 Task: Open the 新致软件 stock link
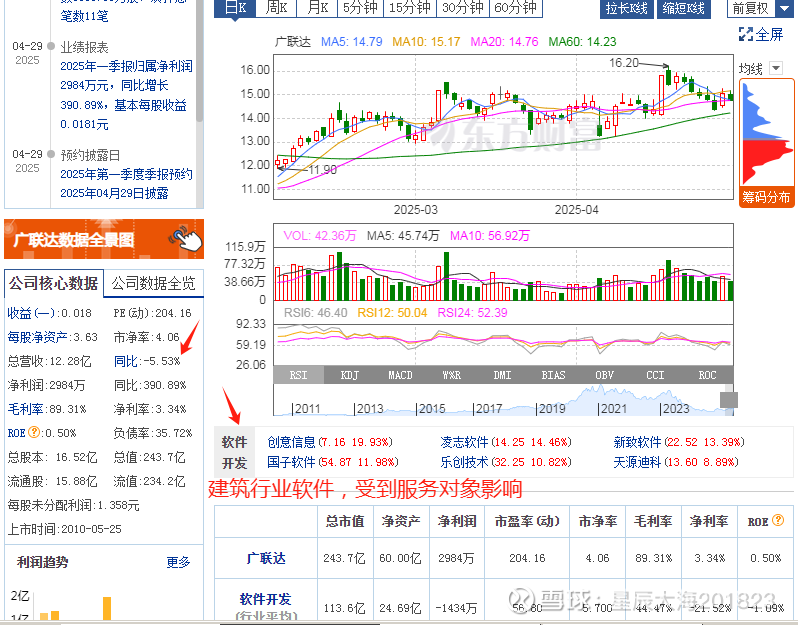[x=637, y=442]
